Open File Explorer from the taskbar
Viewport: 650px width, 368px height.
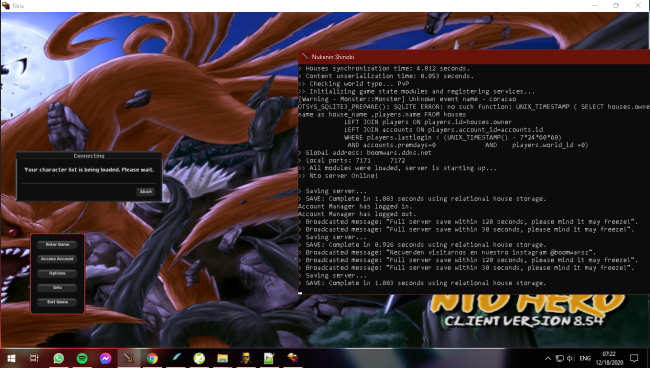pos(223,358)
